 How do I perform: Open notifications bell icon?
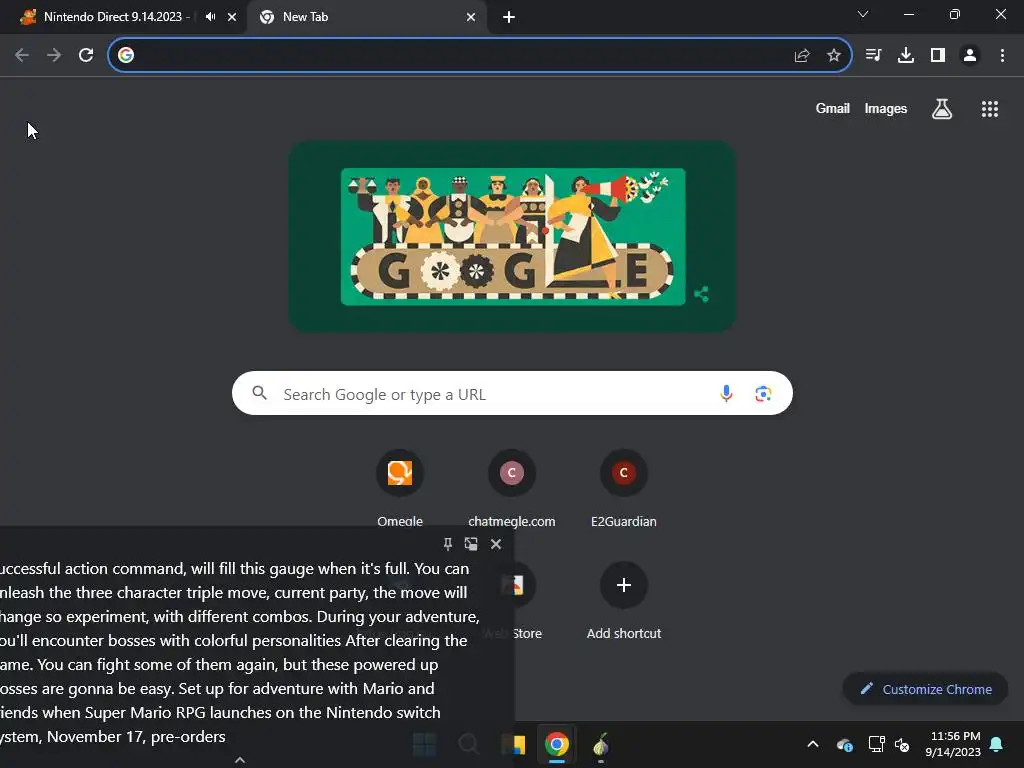coord(997,744)
